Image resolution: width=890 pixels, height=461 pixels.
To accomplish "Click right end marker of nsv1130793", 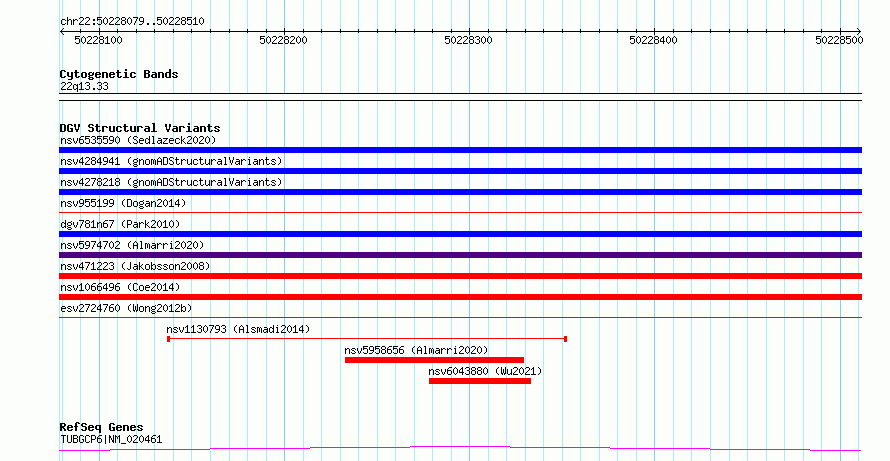I will pyautogui.click(x=565, y=339).
